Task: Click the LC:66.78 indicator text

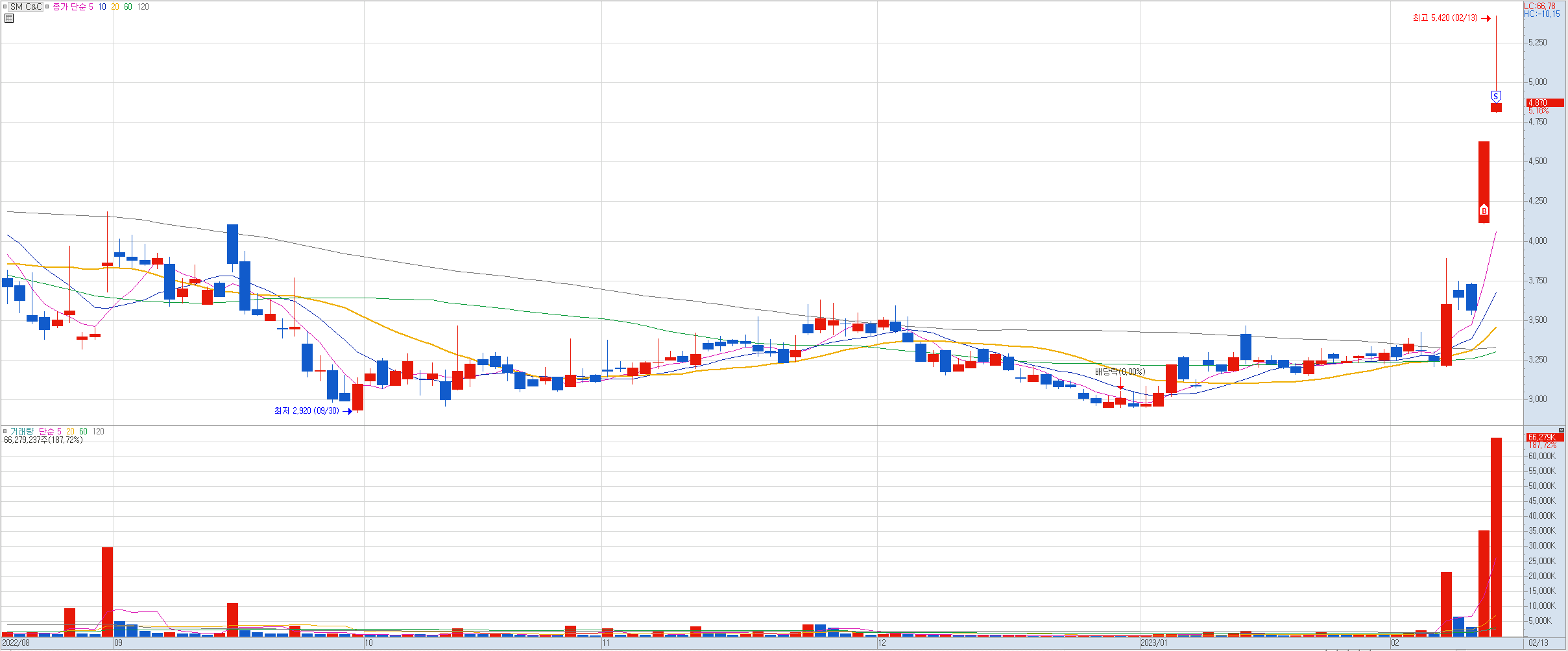Action: (x=1541, y=6)
